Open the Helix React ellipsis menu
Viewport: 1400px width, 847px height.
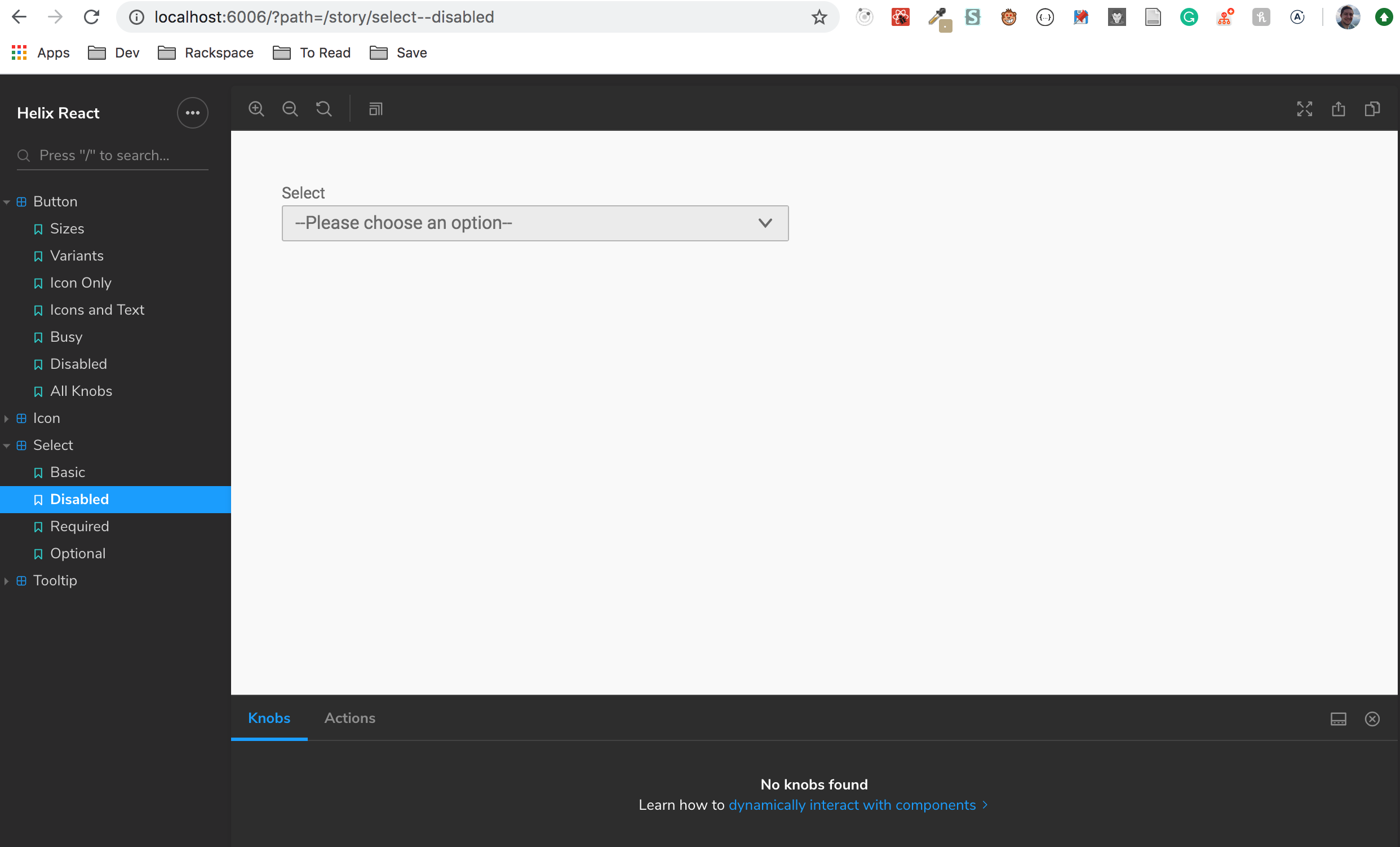tap(193, 113)
